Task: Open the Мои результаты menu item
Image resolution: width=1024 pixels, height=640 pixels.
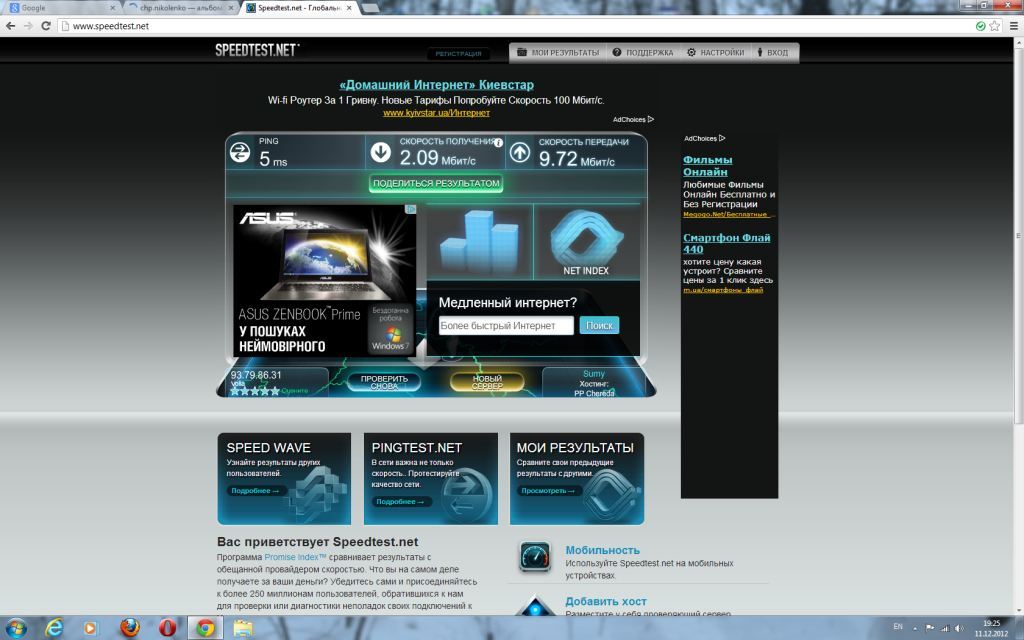Action: click(558, 52)
